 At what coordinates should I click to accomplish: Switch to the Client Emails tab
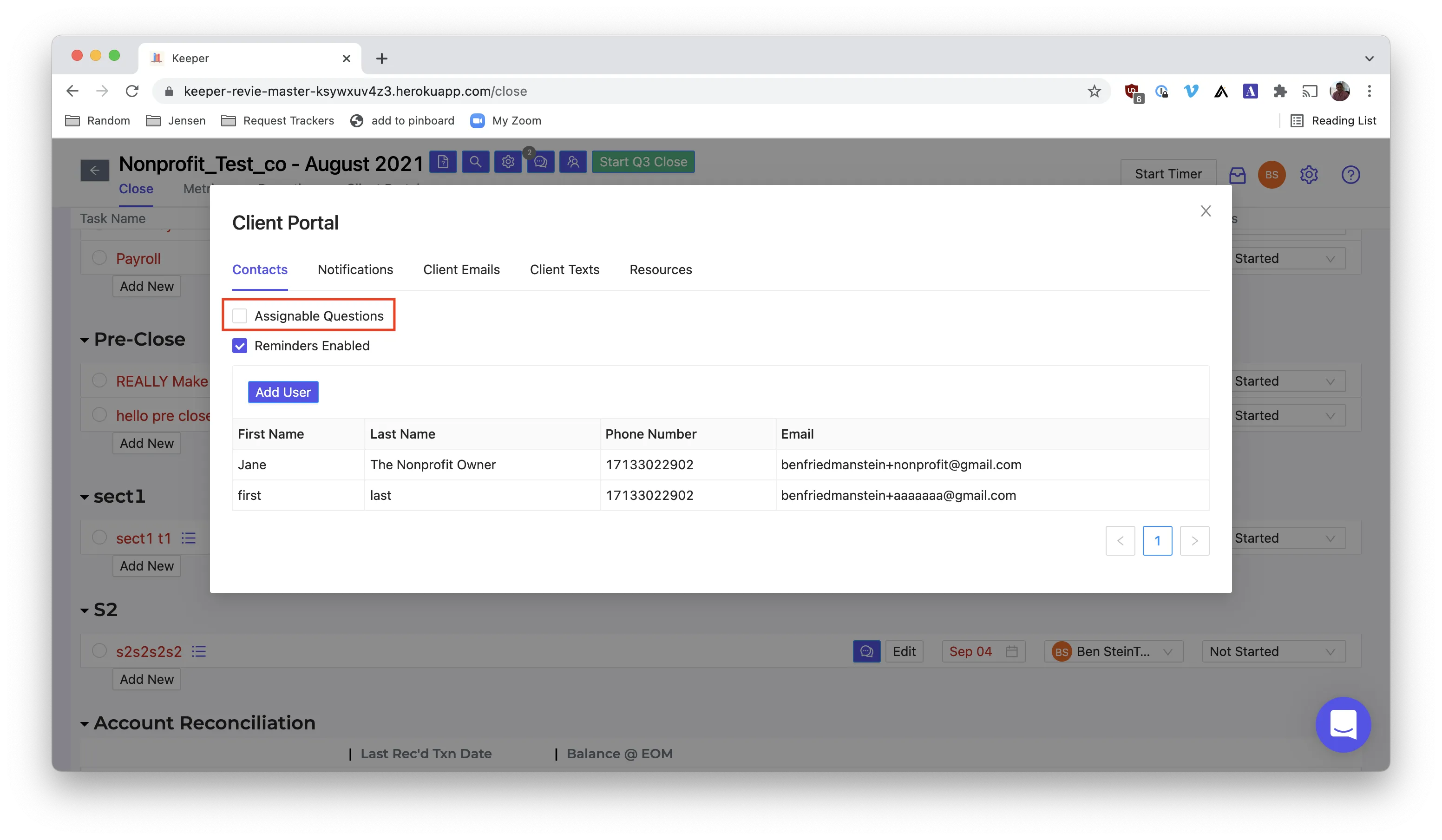point(461,269)
